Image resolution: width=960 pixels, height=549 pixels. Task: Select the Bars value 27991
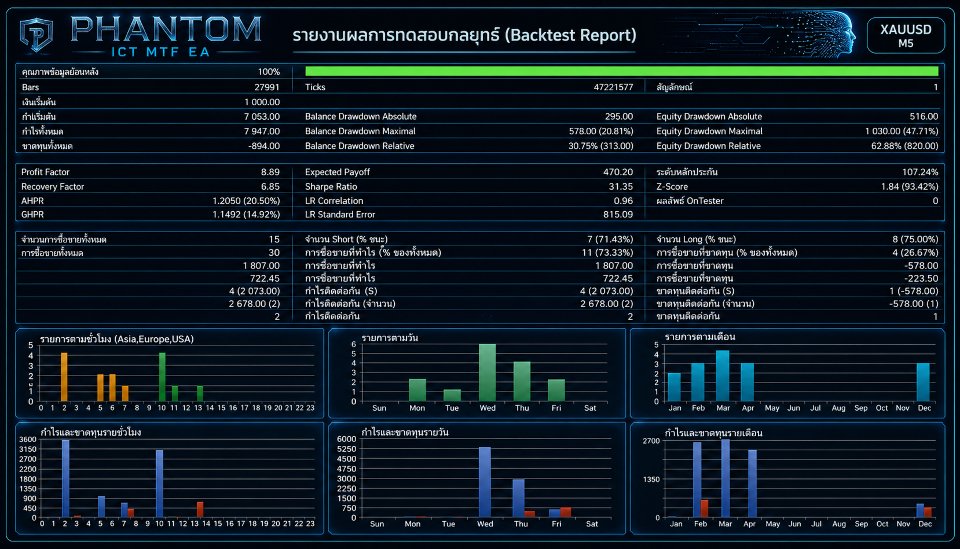click(x=267, y=87)
